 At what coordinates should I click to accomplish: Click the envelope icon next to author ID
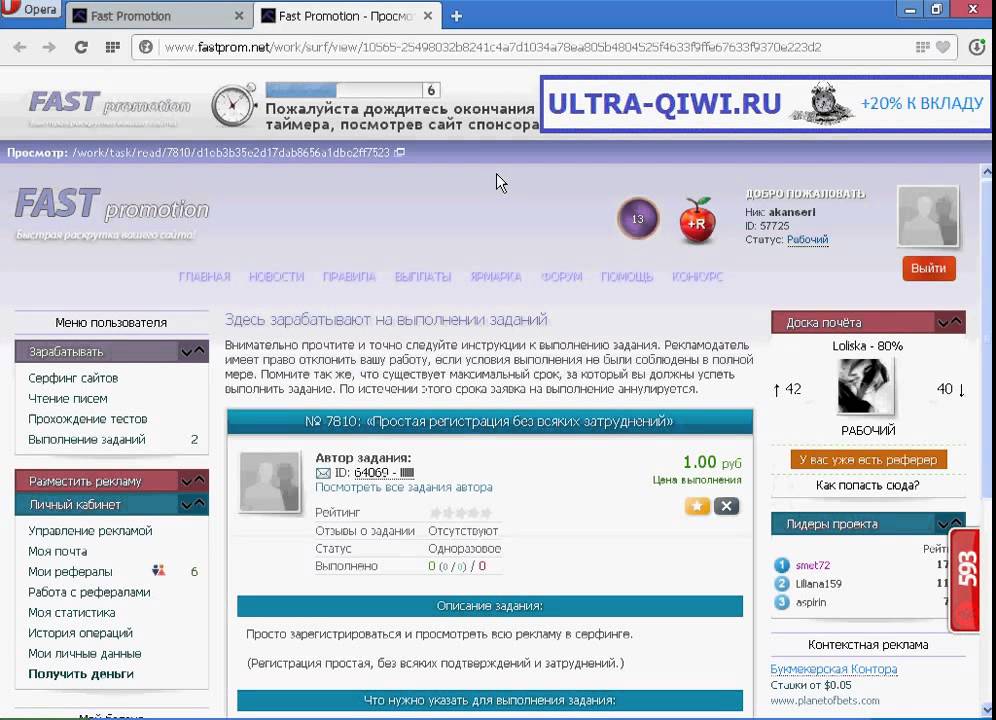pyautogui.click(x=323, y=473)
